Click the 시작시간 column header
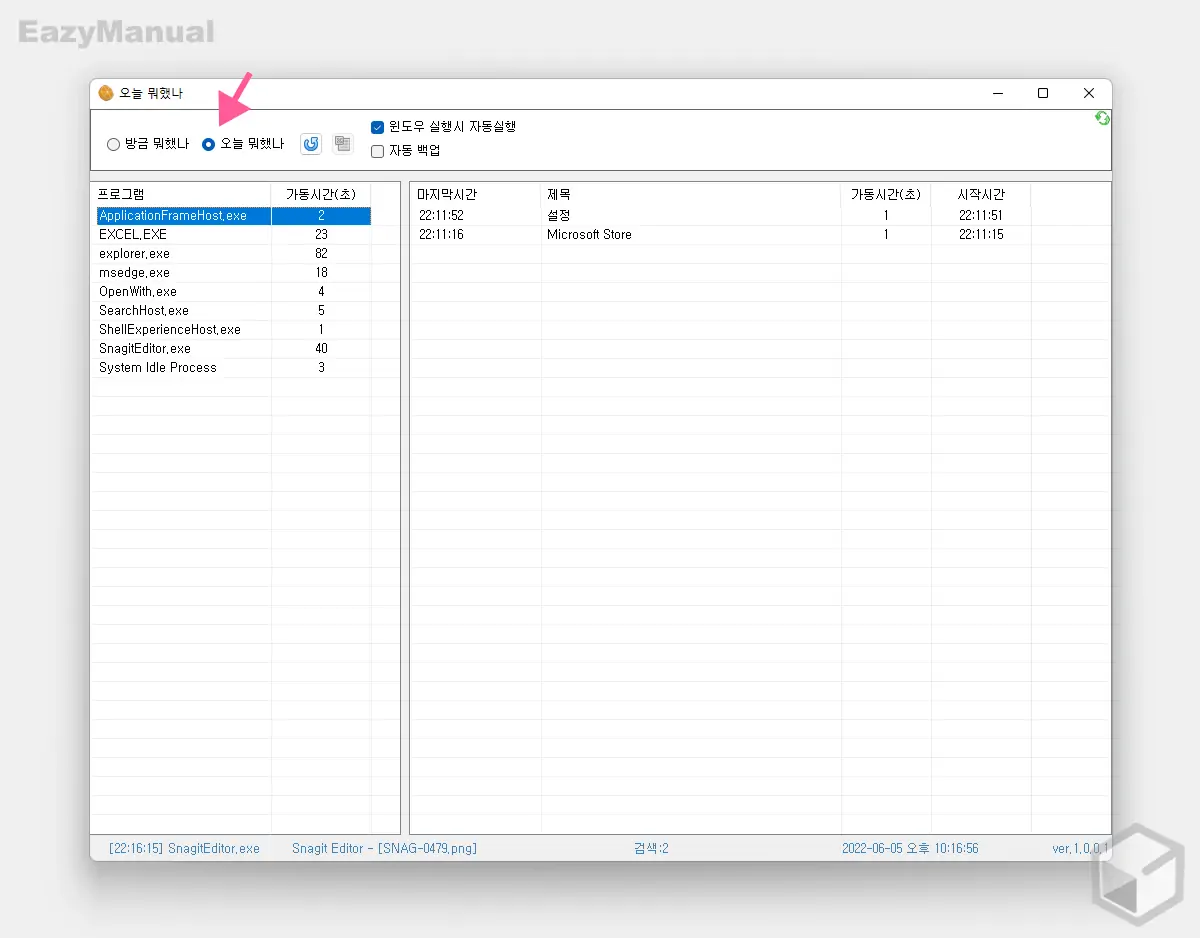The width and height of the screenshot is (1200, 938). pos(980,194)
